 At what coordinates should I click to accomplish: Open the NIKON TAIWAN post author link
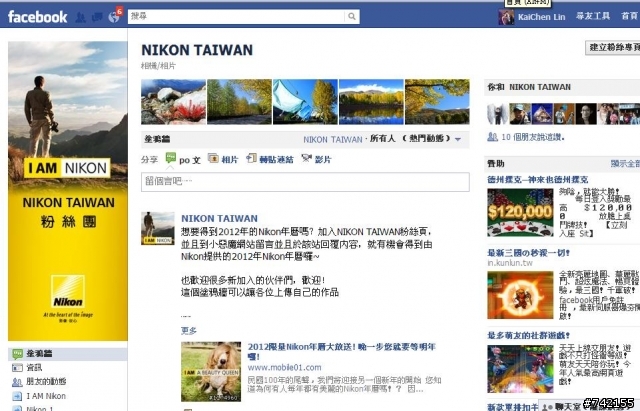coord(219,218)
